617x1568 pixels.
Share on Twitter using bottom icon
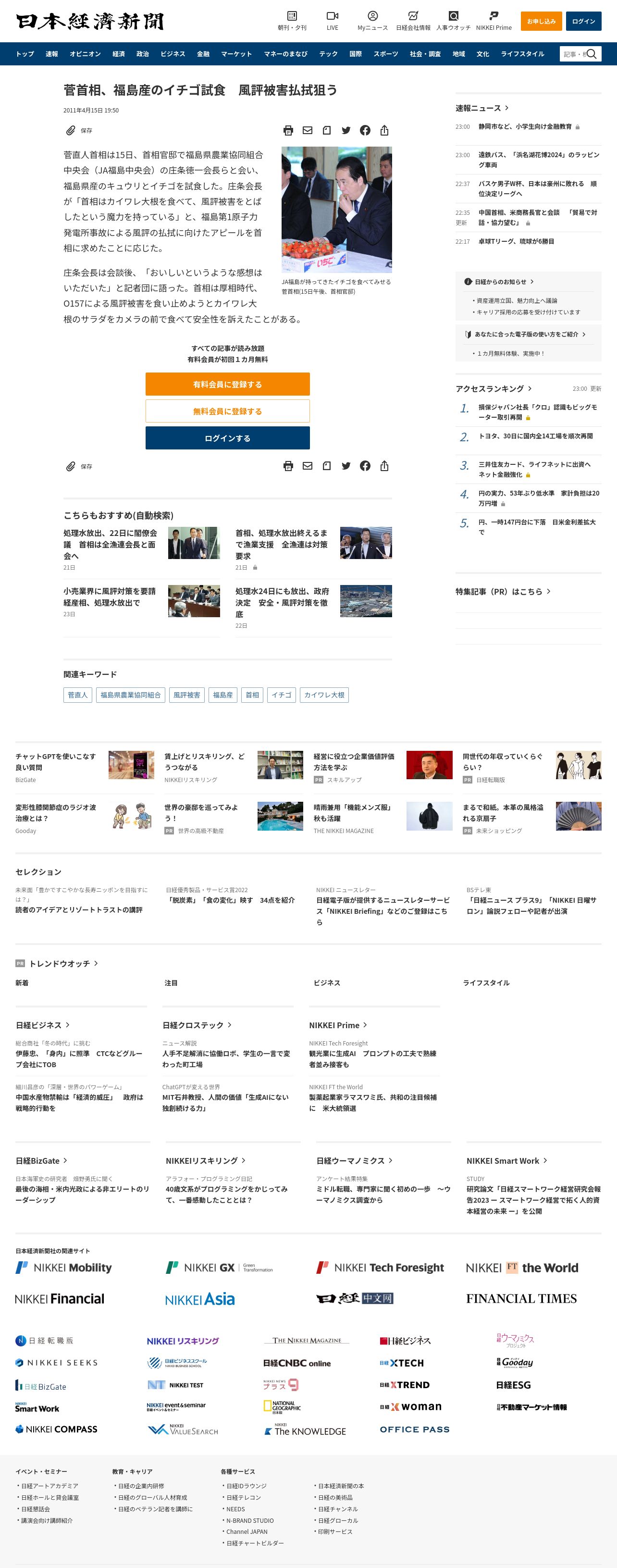point(346,466)
